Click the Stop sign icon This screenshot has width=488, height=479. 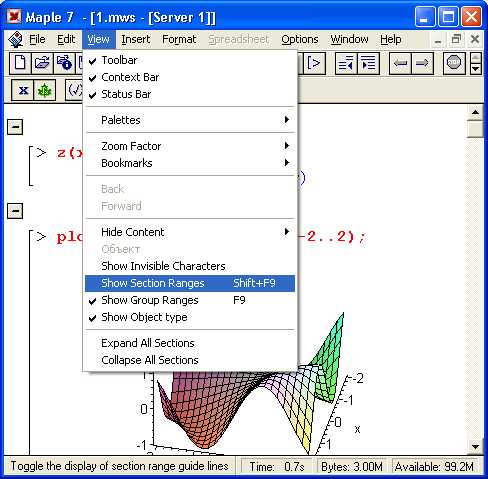[x=454, y=63]
